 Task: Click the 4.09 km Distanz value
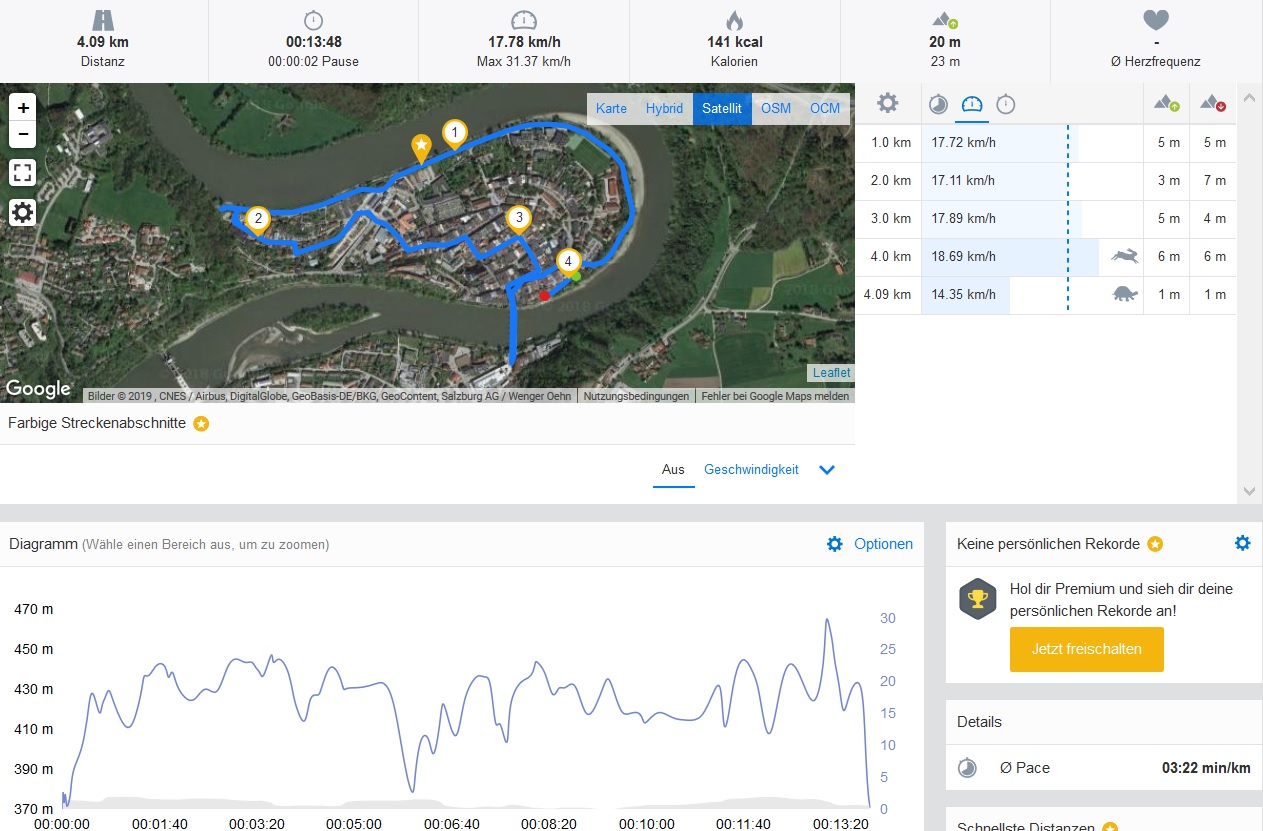point(103,42)
